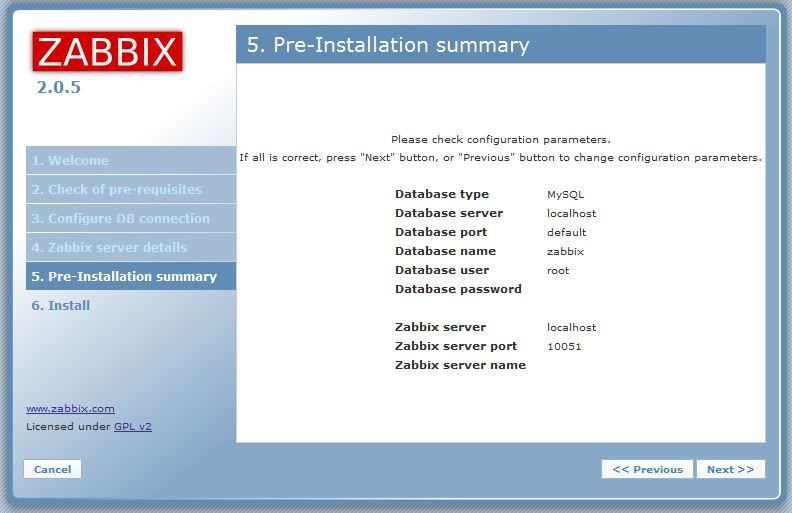Click the version number 2.0.5
792x513 pixels.
tap(59, 87)
